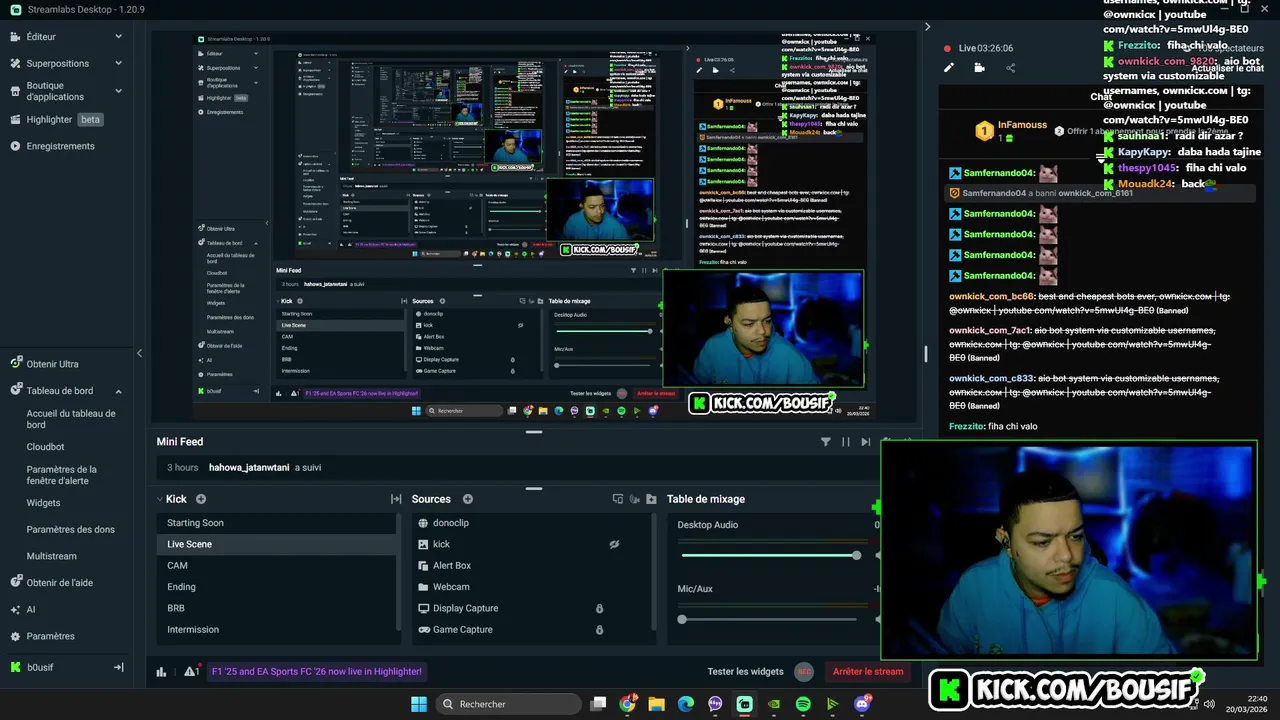Edit stream info pencil icon

949,68
